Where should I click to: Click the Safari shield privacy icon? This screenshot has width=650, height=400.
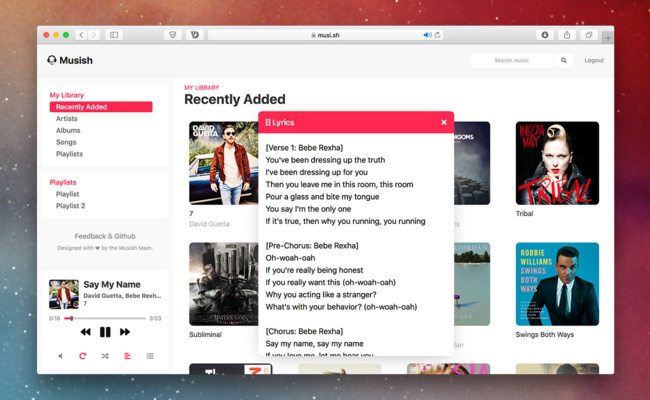[x=173, y=35]
